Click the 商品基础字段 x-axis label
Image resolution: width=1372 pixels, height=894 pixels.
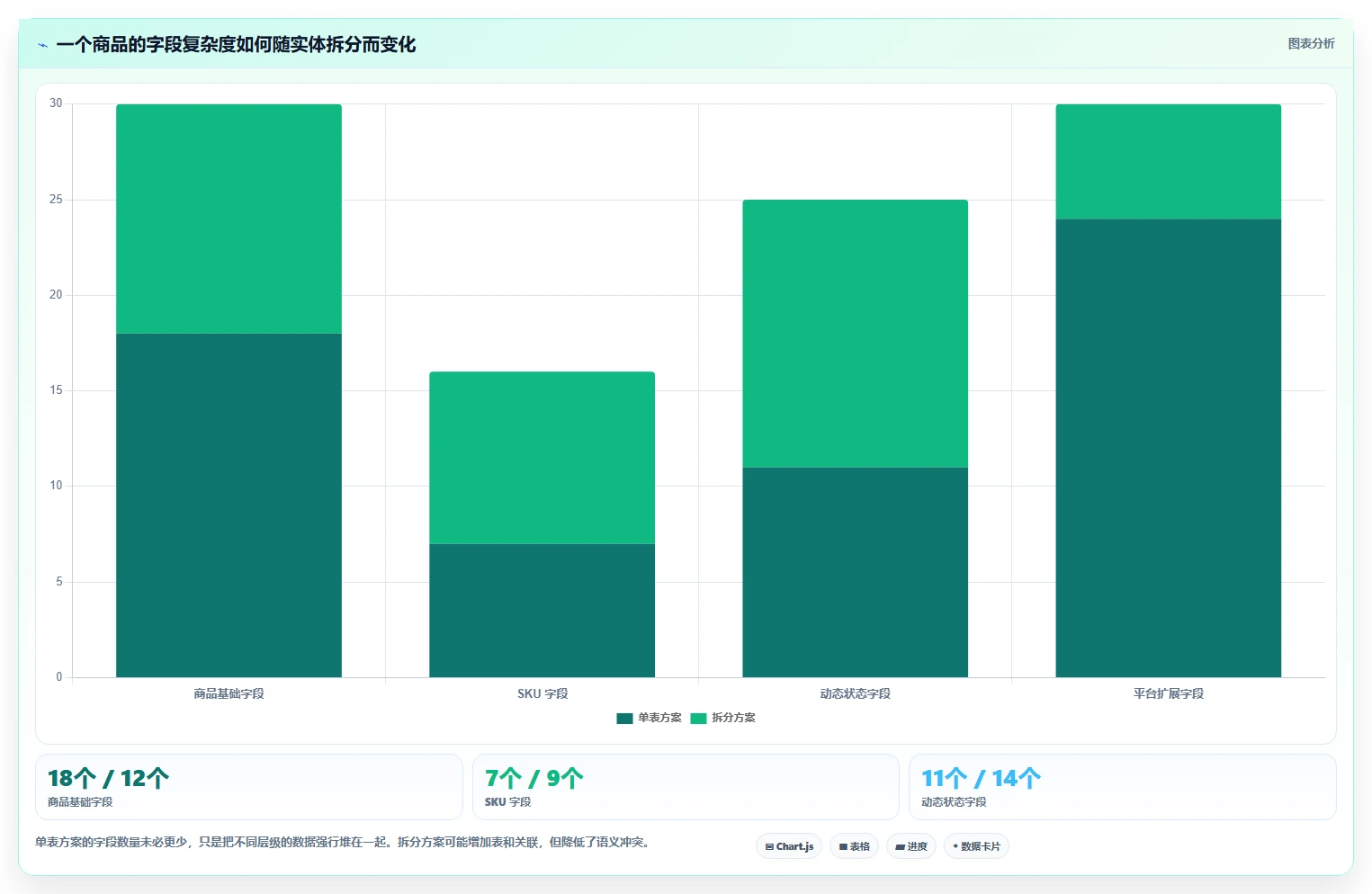point(229,693)
